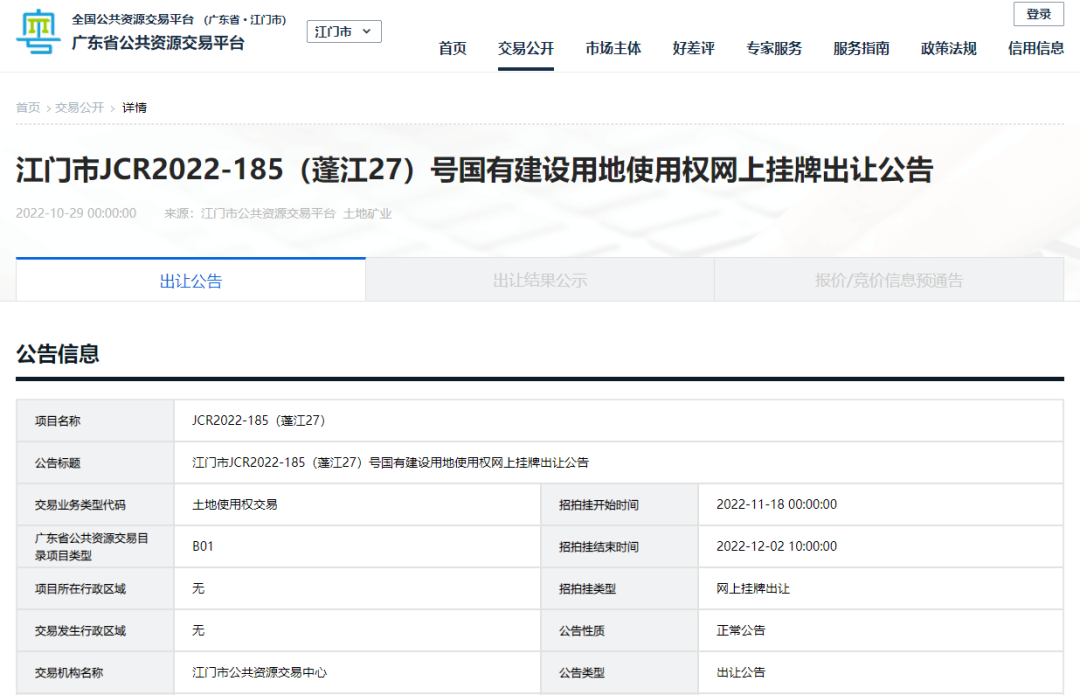Screen dimensions: 1080x695
Task: Open the 好差评 navigation item
Action: 693,48
